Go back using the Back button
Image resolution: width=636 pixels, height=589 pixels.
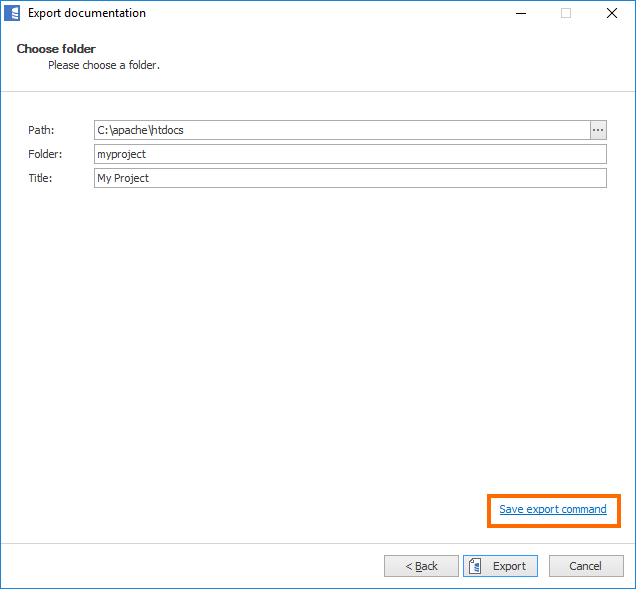pos(421,566)
